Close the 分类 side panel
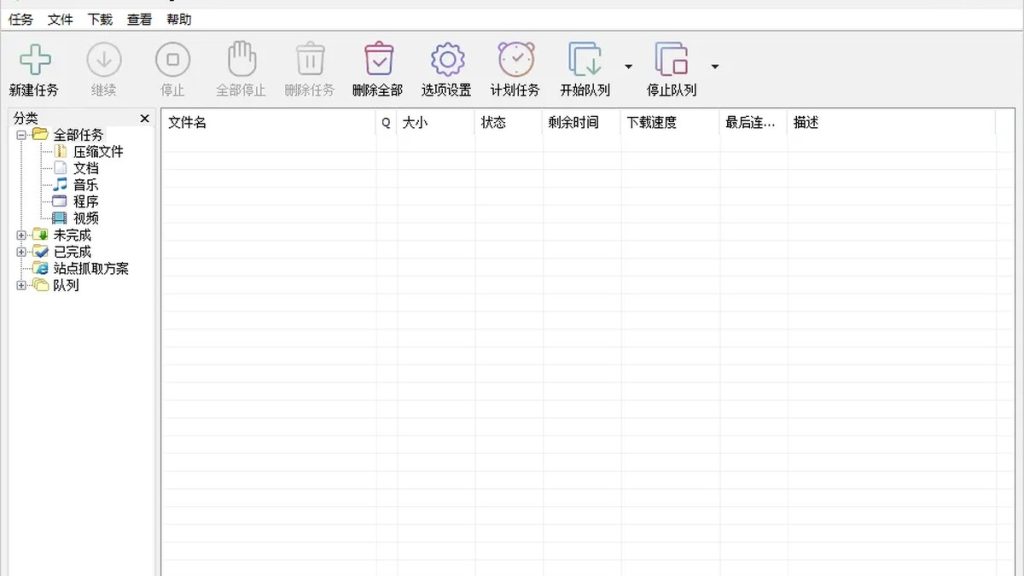This screenshot has width=1024, height=576. point(145,118)
